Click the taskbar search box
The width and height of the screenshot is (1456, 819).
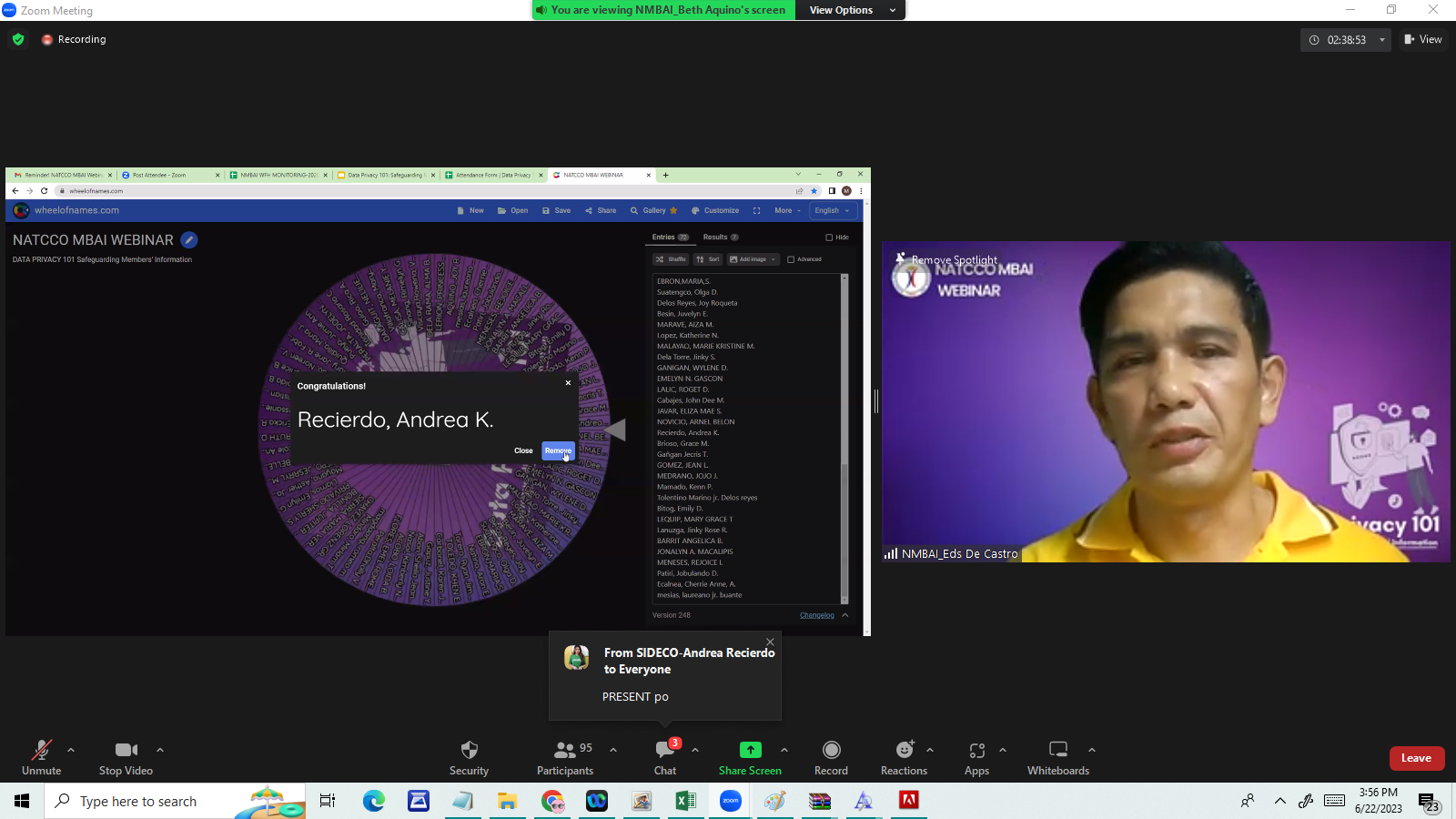click(175, 801)
